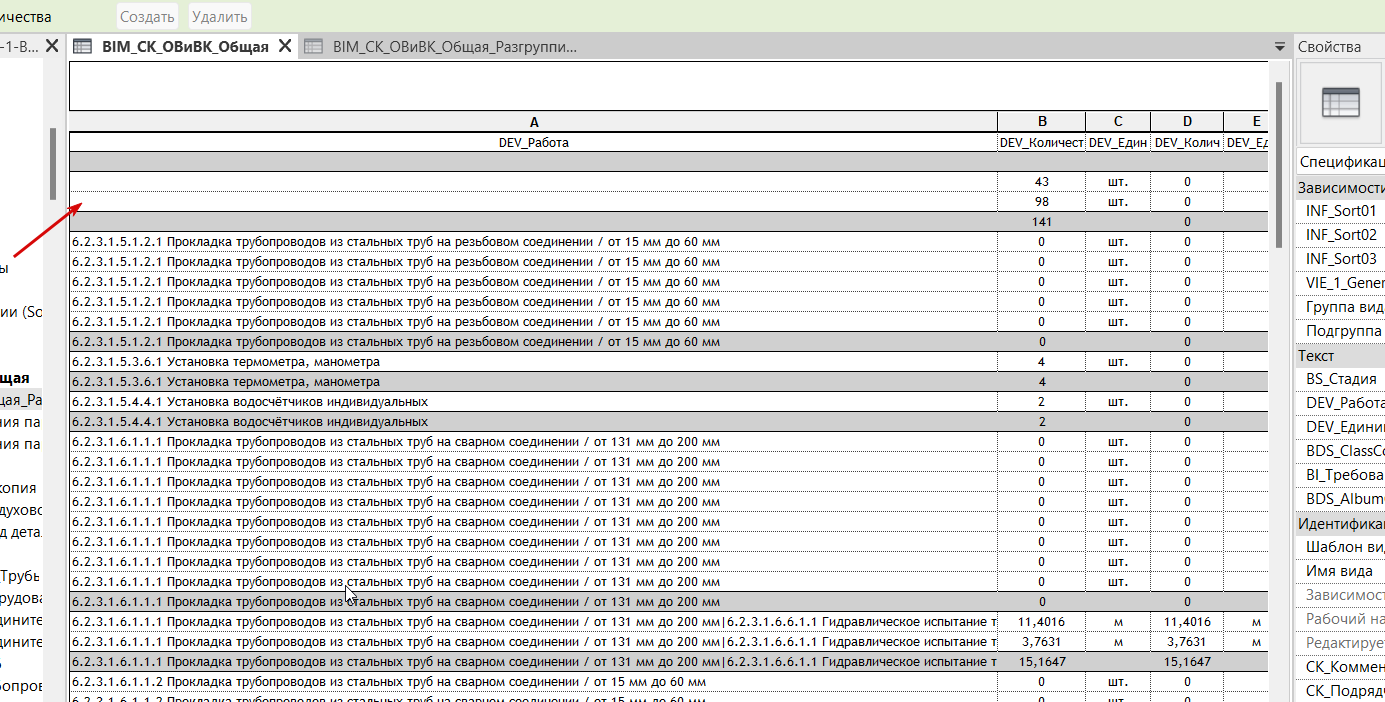1385x702 pixels.
Task: Select the Шаблон вид property
Action: point(1341,547)
